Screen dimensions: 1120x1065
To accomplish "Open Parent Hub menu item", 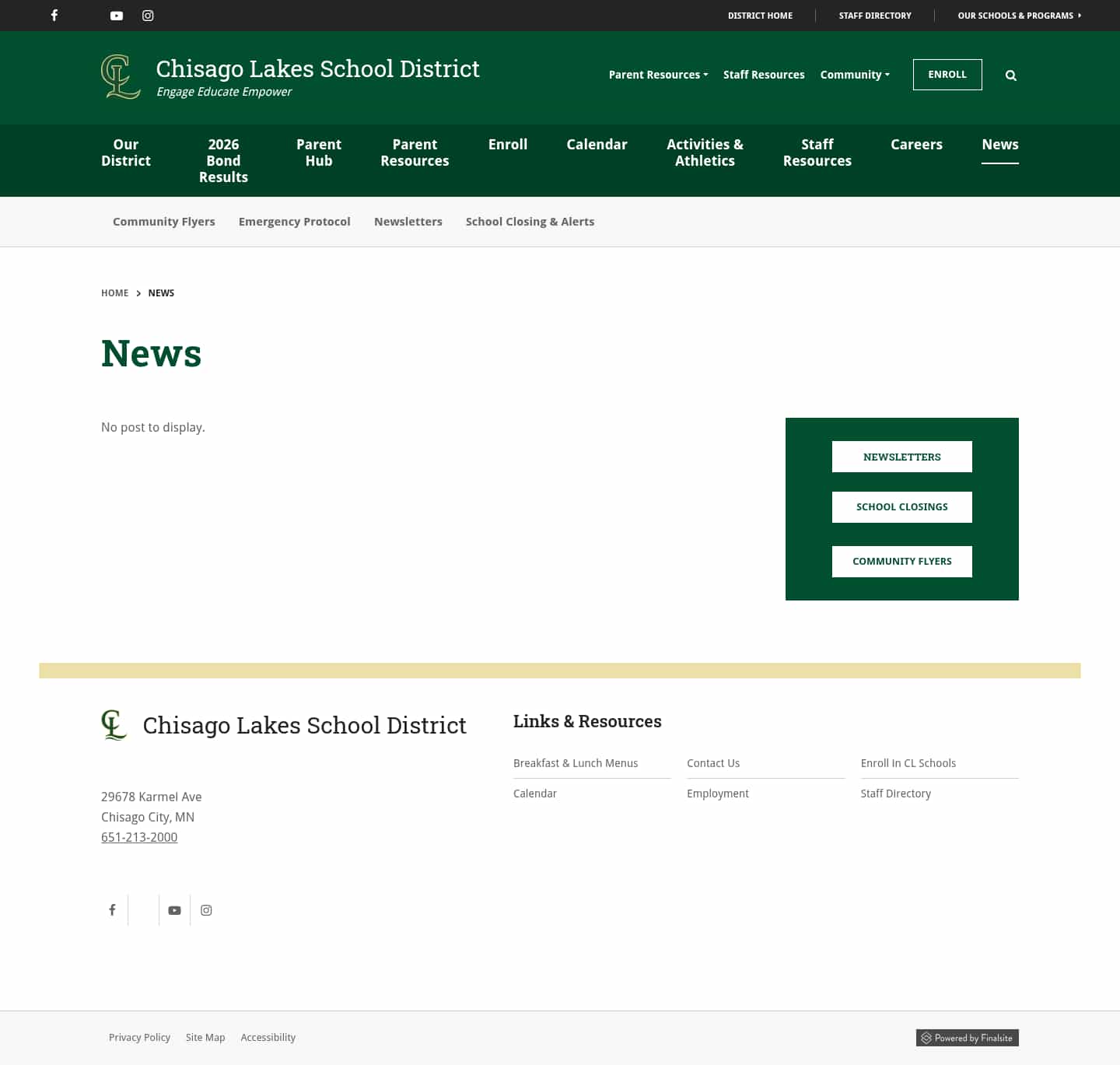I will 319,152.
